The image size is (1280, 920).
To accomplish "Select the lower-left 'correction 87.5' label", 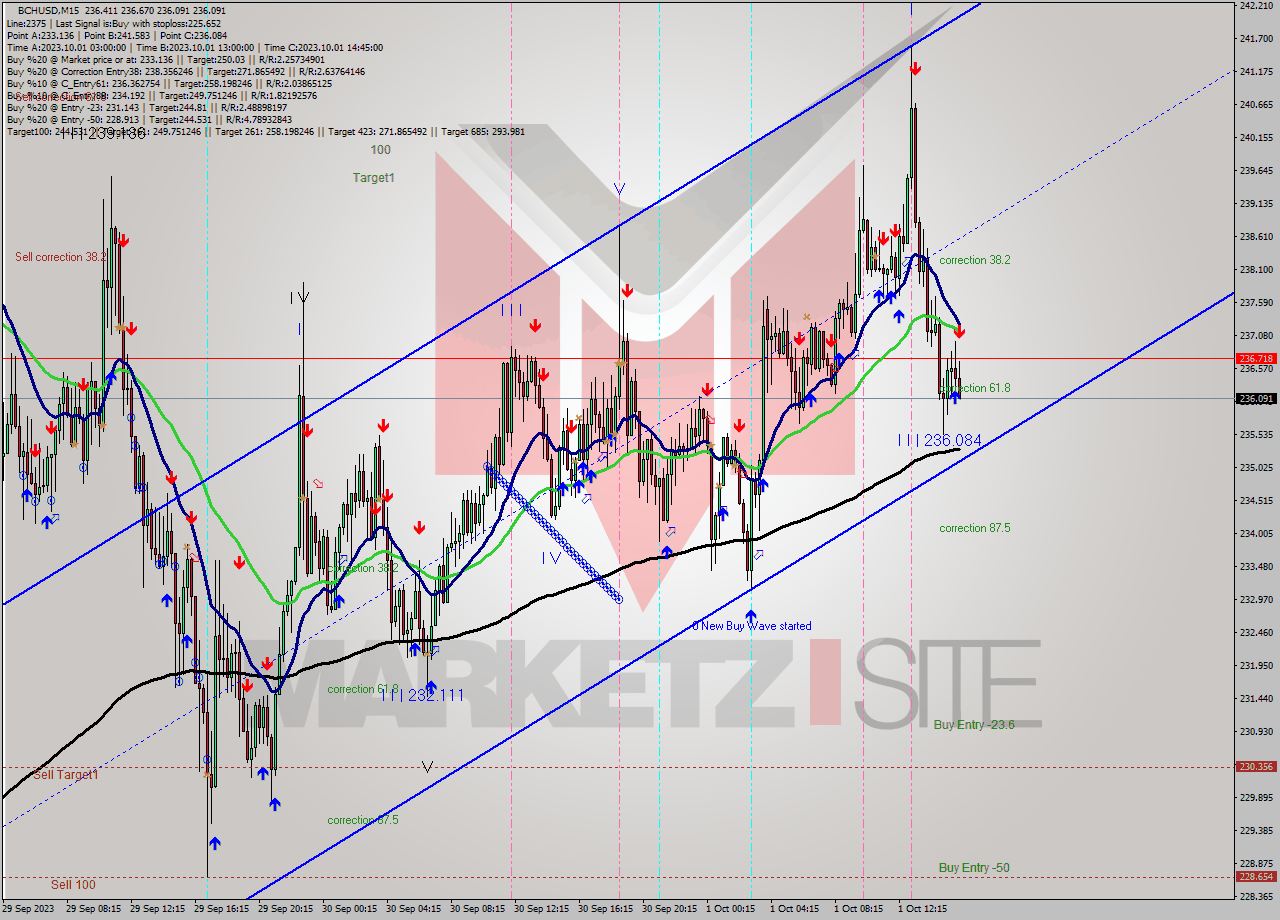I will [x=363, y=820].
